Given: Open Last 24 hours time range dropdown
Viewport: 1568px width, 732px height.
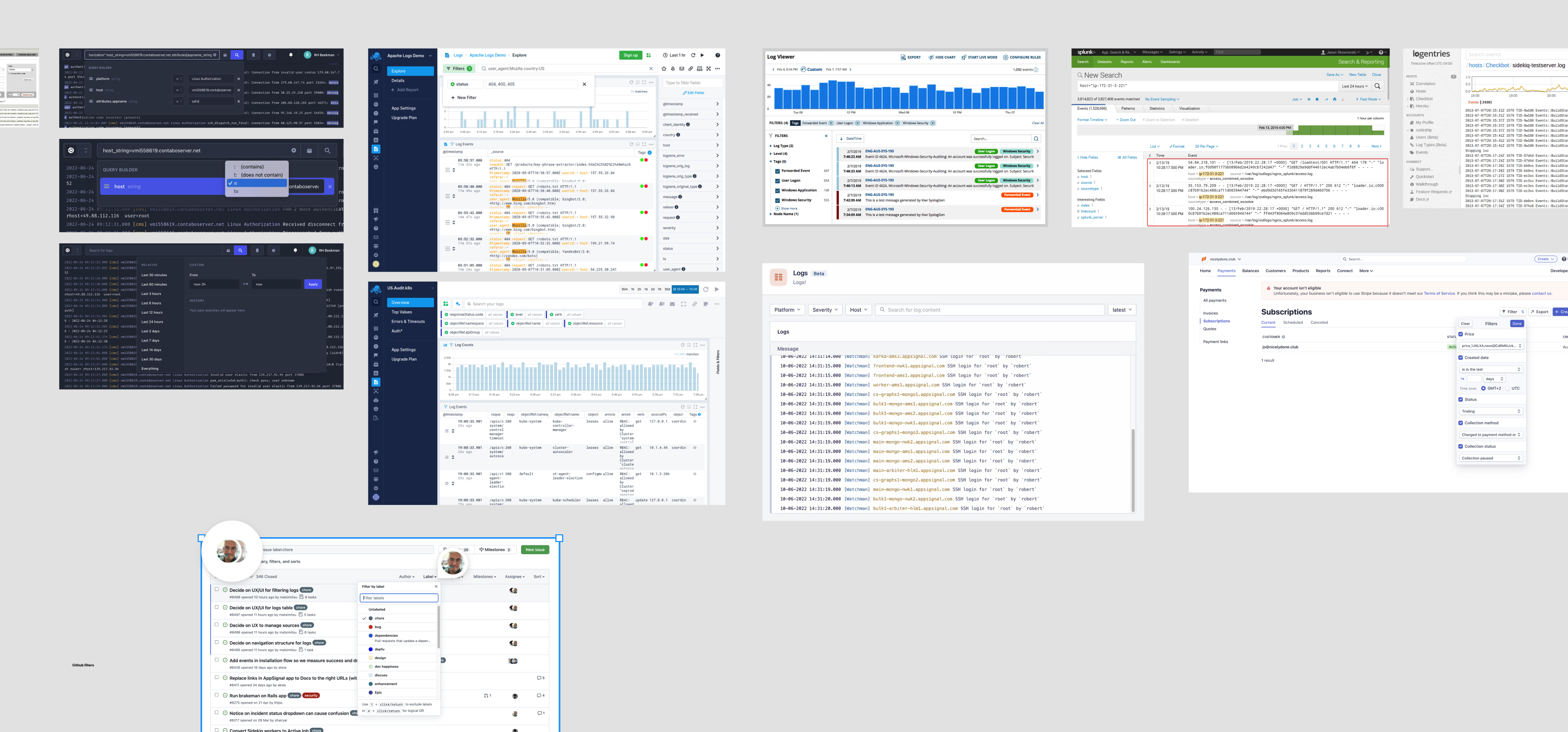Looking at the screenshot, I should click(1355, 86).
